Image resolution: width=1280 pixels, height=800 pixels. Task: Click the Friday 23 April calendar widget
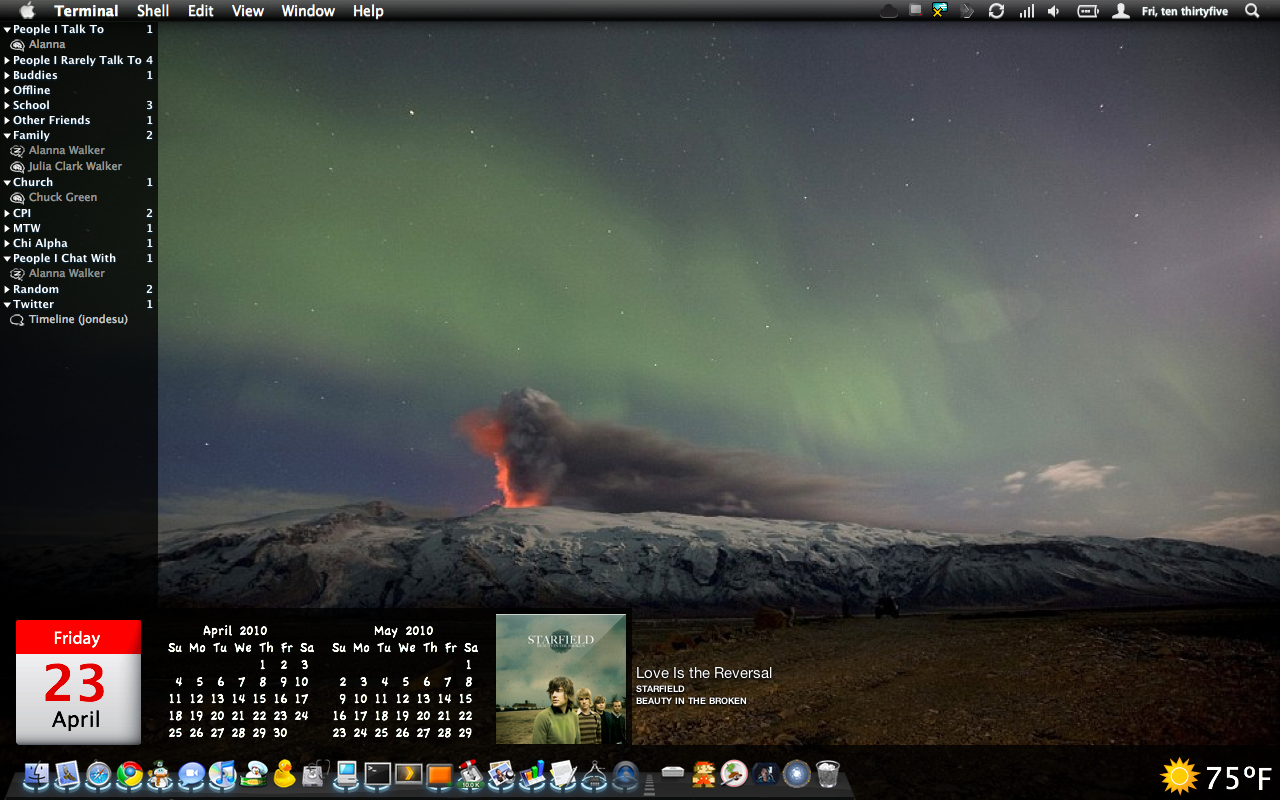coord(78,682)
